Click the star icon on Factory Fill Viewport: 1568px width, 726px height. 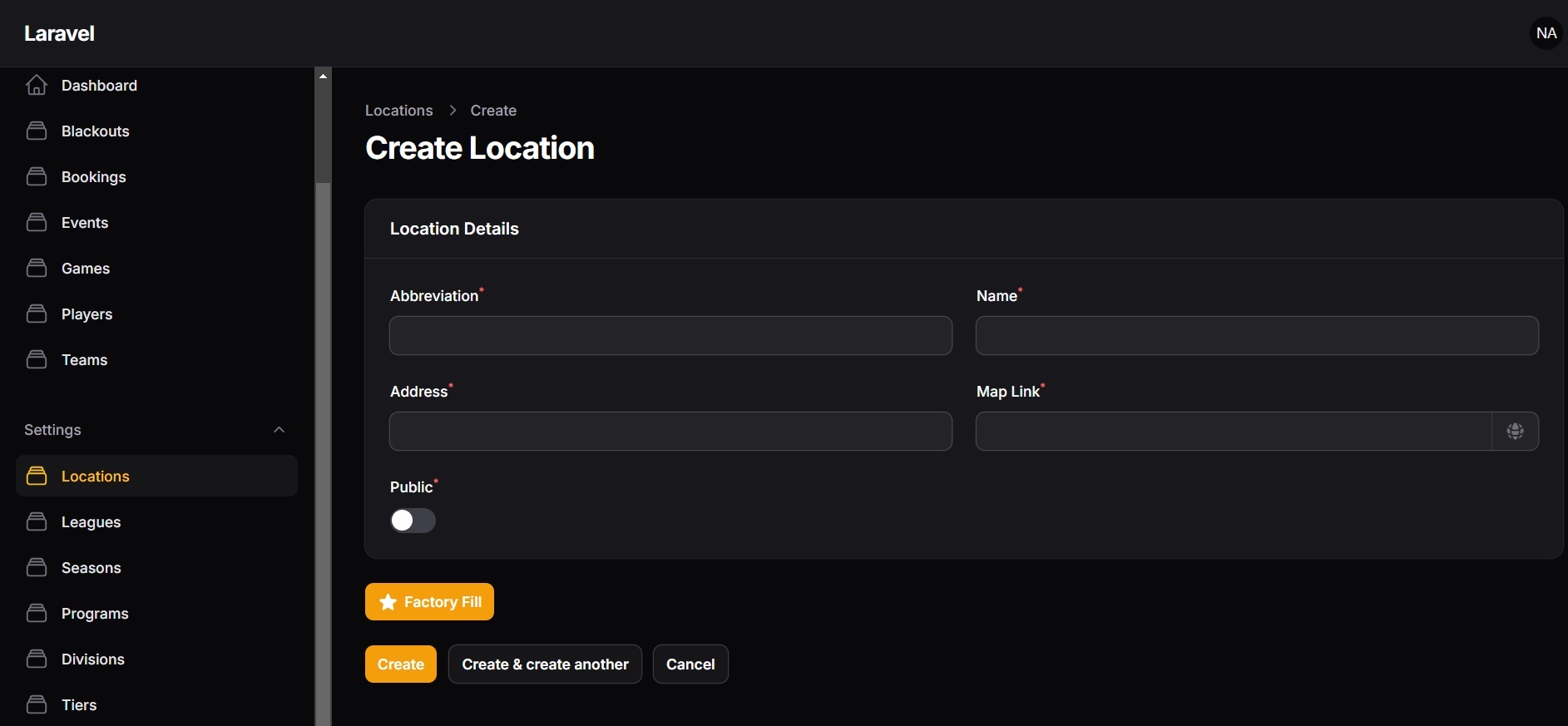388,602
